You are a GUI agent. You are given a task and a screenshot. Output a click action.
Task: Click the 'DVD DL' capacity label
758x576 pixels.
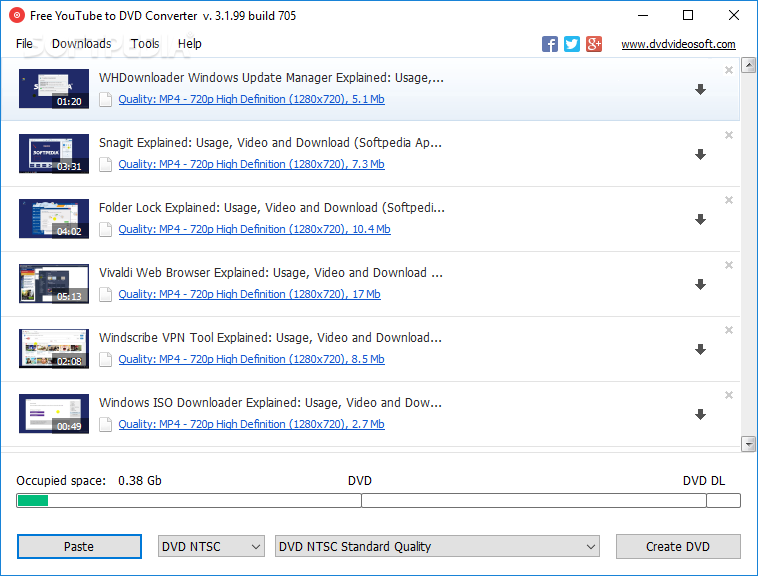[x=704, y=481]
